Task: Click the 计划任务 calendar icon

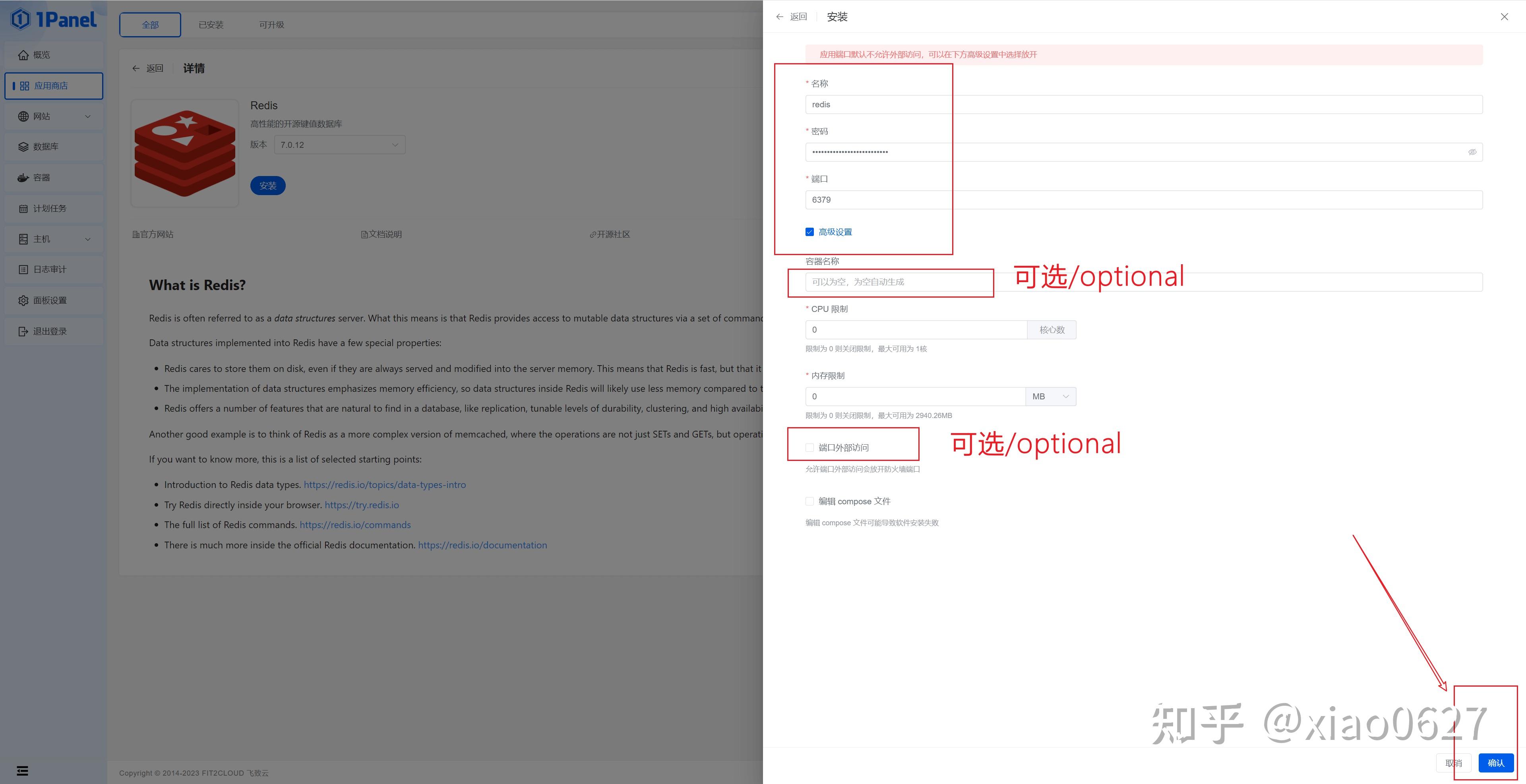Action: tap(23, 209)
